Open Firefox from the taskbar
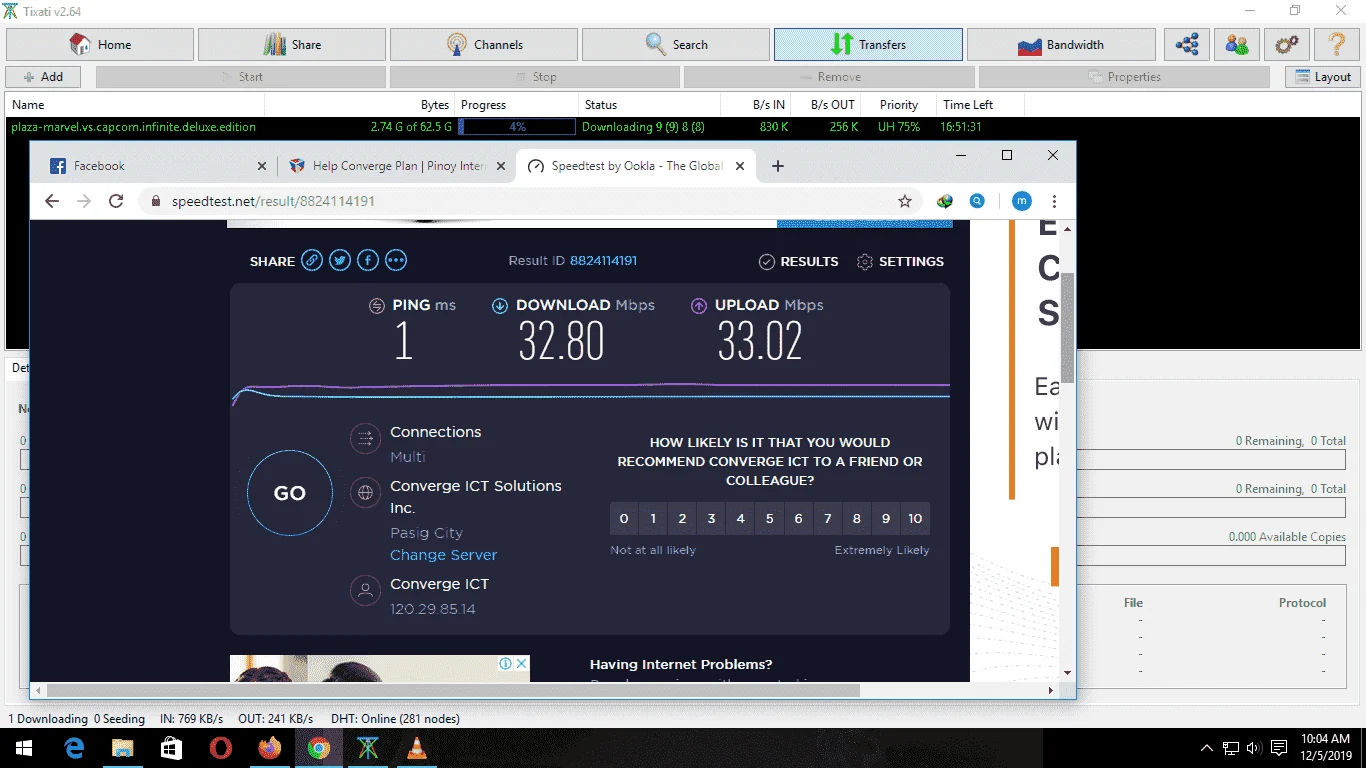Viewport: 1366px width, 768px height. click(270, 748)
